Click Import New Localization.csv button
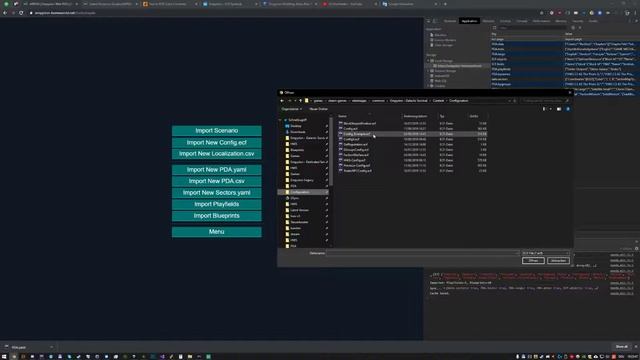The height and width of the screenshot is (360, 640). (216, 154)
